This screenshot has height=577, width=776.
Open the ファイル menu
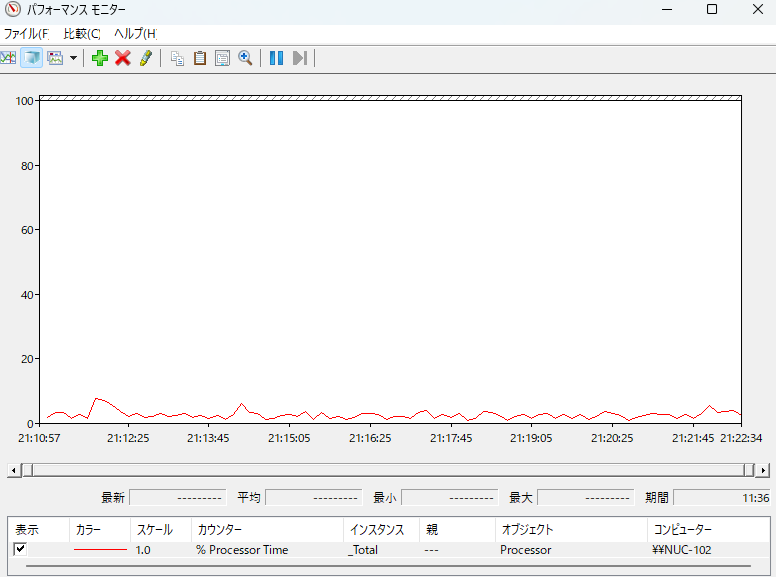[25, 33]
